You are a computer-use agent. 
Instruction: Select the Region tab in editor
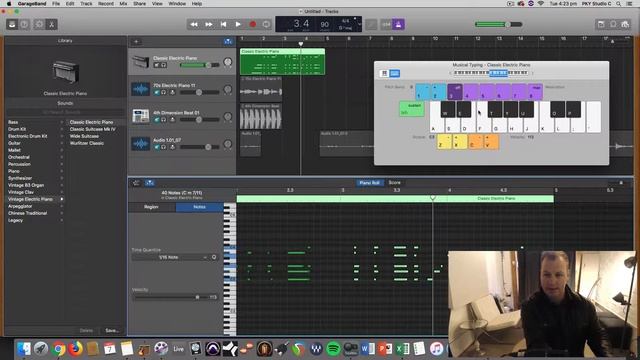[151, 207]
